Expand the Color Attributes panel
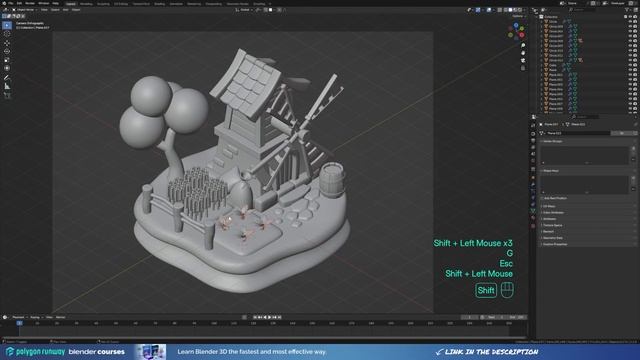This screenshot has width=640, height=360. (x=553, y=213)
